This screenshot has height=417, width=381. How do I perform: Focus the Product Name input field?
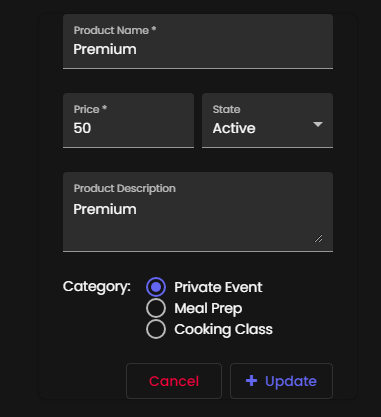tap(198, 42)
